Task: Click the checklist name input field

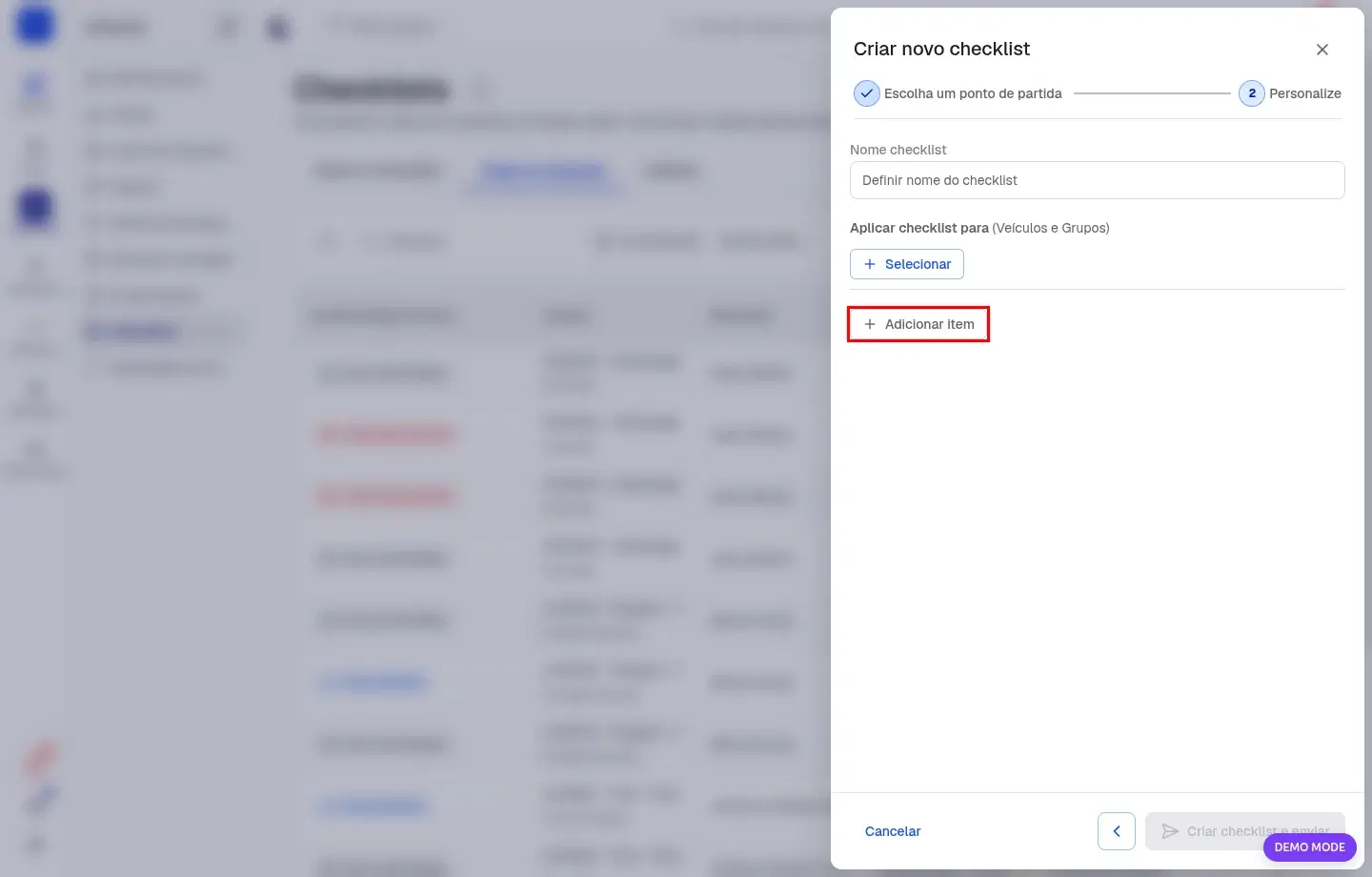Action: (x=1097, y=180)
